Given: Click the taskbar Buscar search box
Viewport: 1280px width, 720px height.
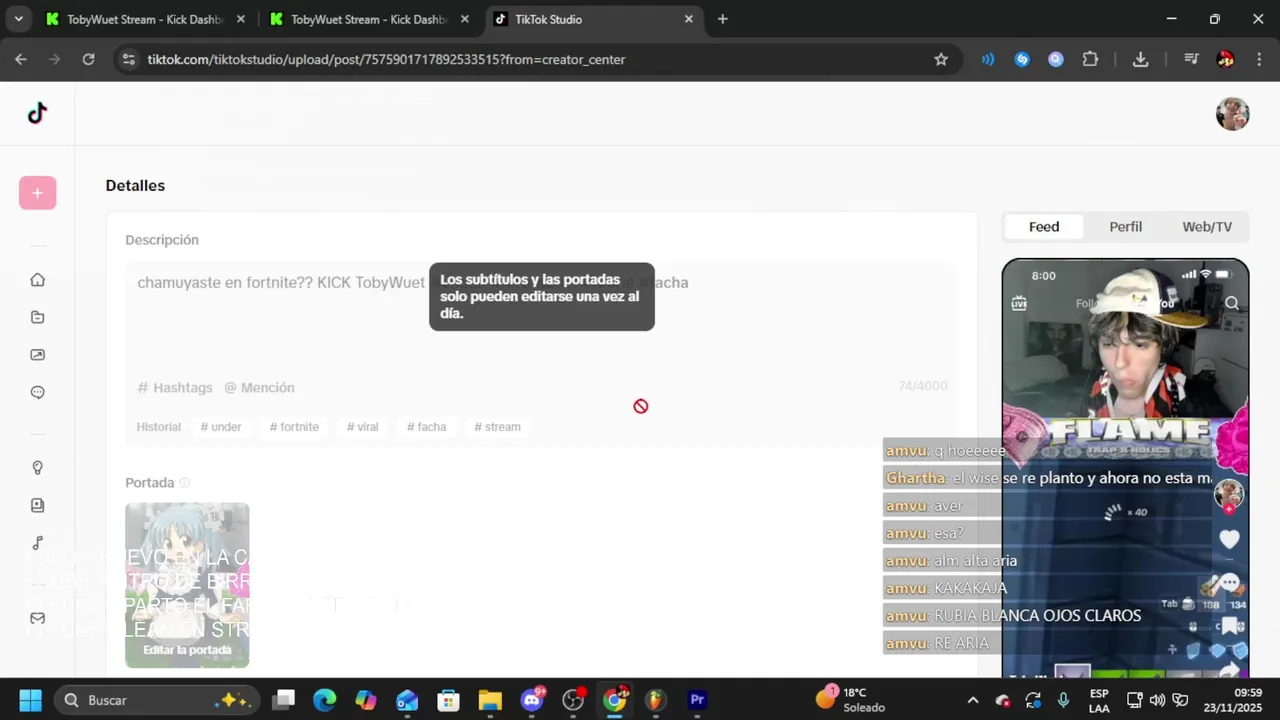Looking at the screenshot, I should (x=158, y=700).
